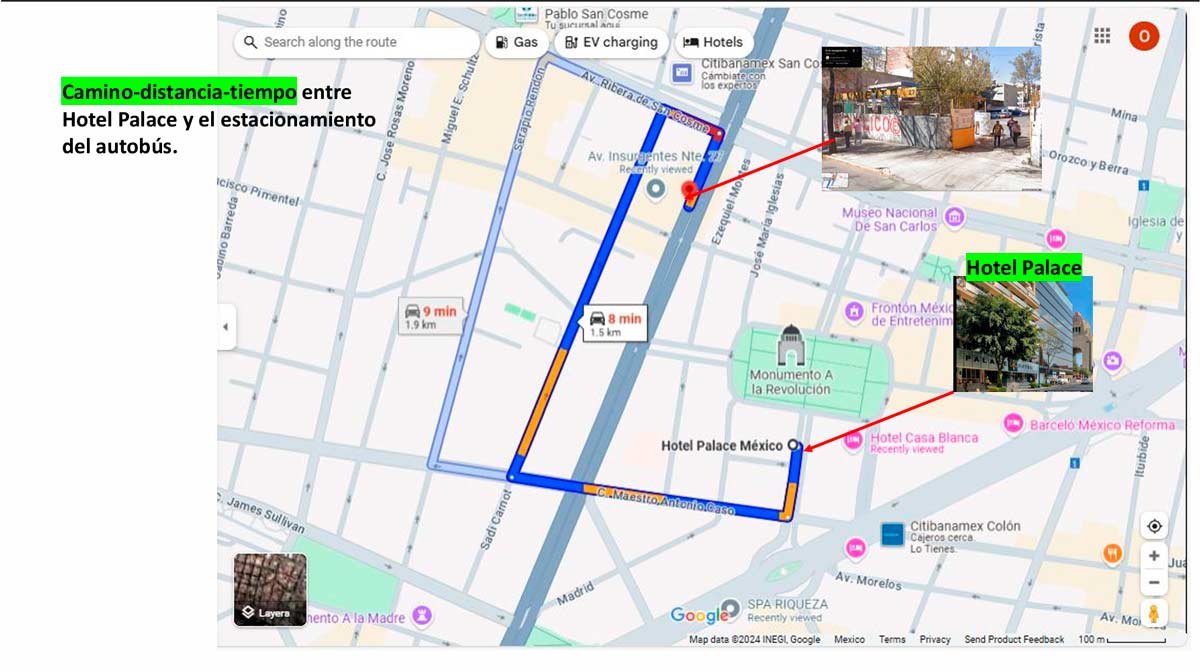Zoom in with the plus button

(1154, 556)
